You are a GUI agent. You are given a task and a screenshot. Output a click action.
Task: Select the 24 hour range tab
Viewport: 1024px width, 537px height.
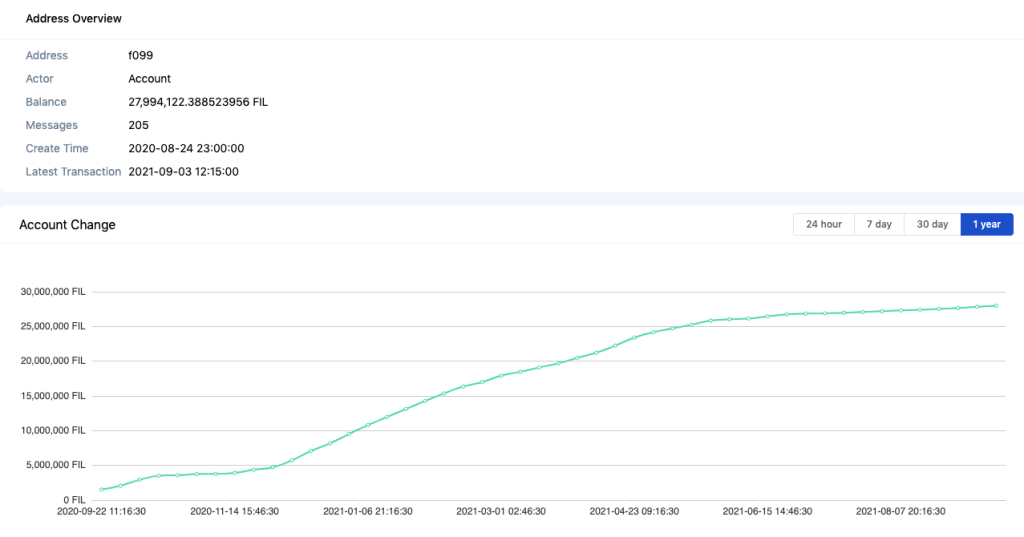click(823, 225)
